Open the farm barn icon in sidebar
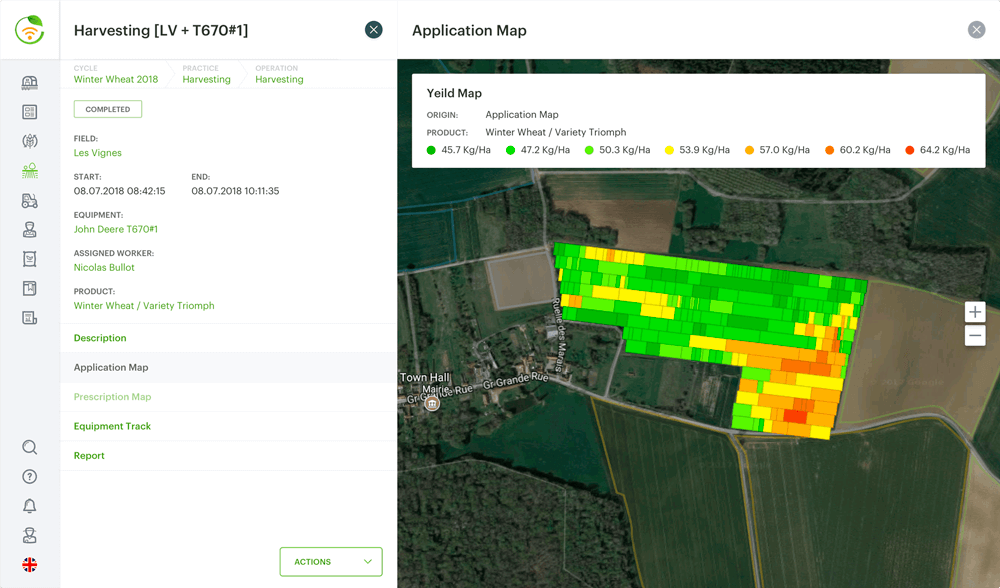 click(30, 83)
